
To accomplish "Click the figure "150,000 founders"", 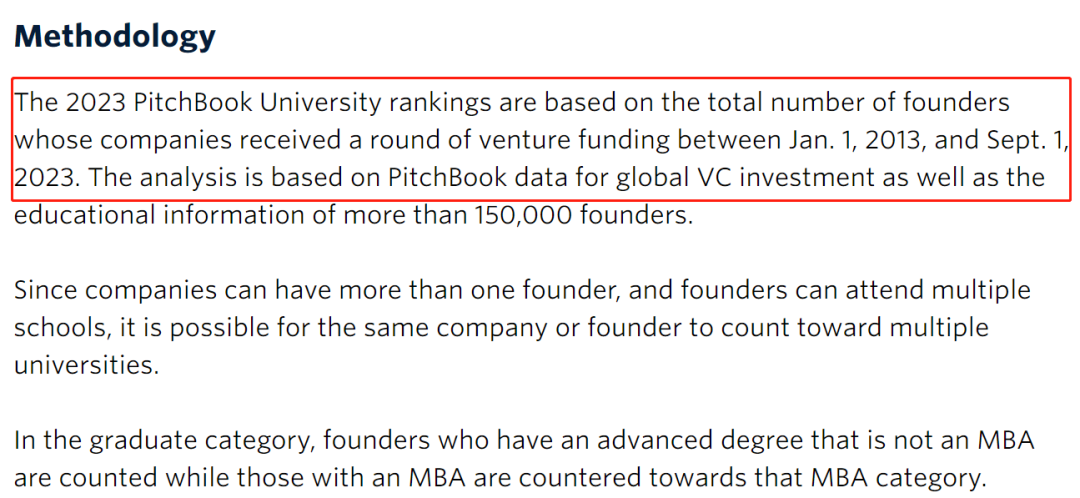I will tap(583, 216).
